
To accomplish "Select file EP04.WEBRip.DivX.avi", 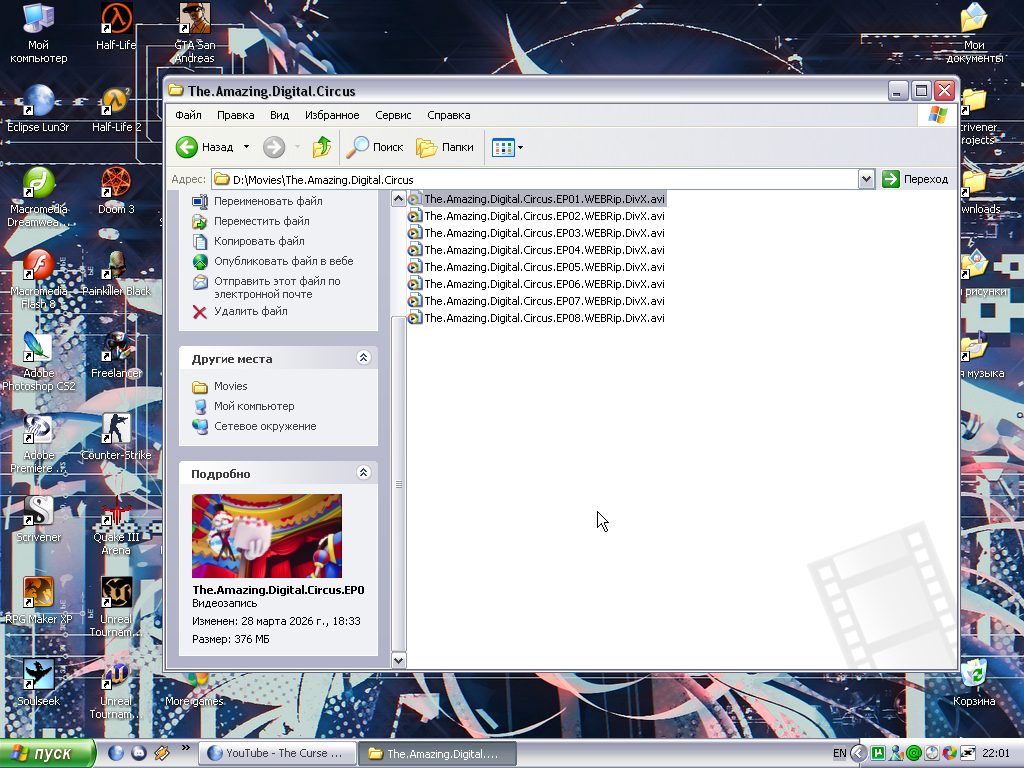I will click(x=536, y=250).
